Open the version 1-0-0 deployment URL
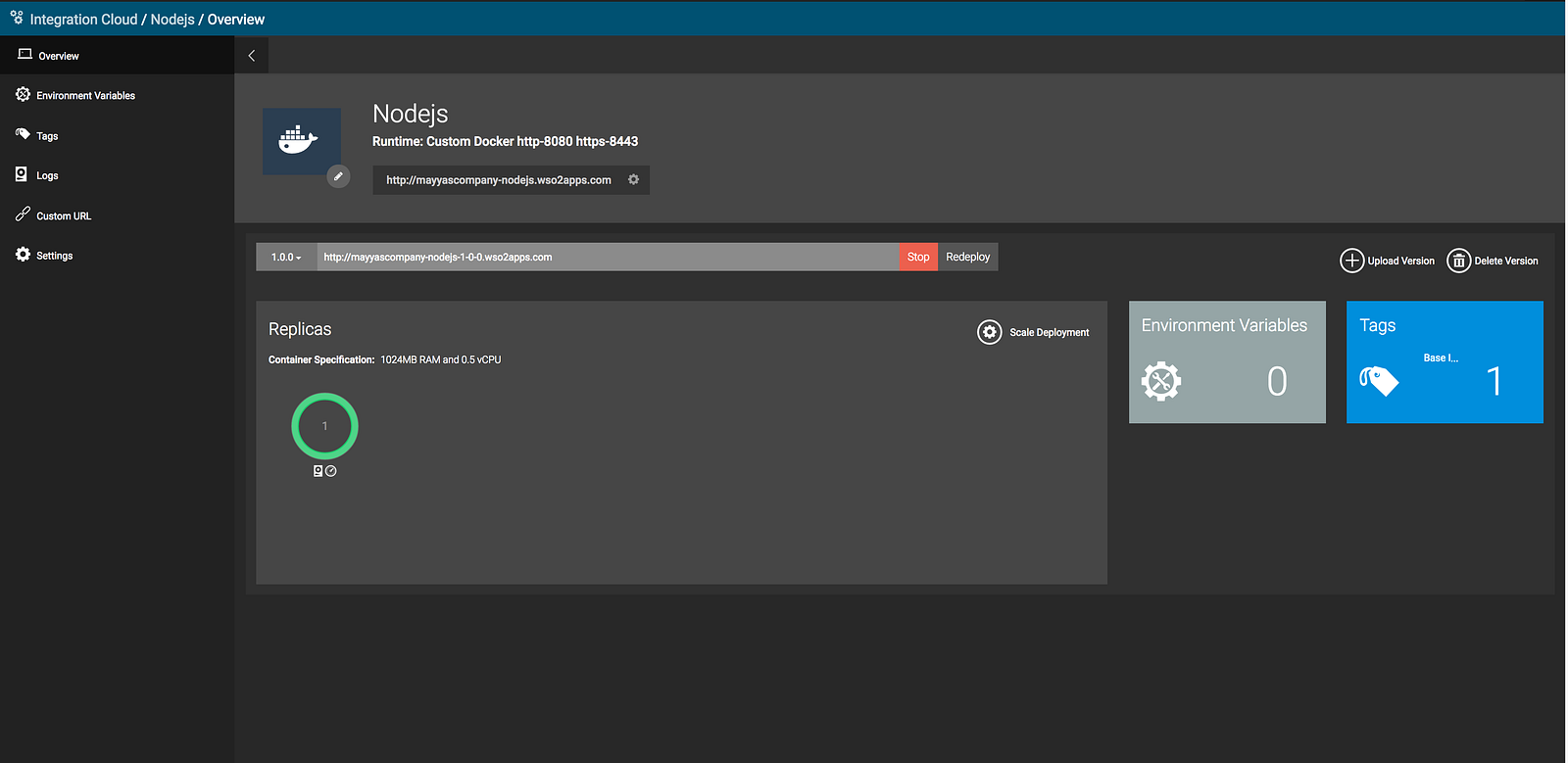This screenshot has height=763, width=1568. coord(438,258)
